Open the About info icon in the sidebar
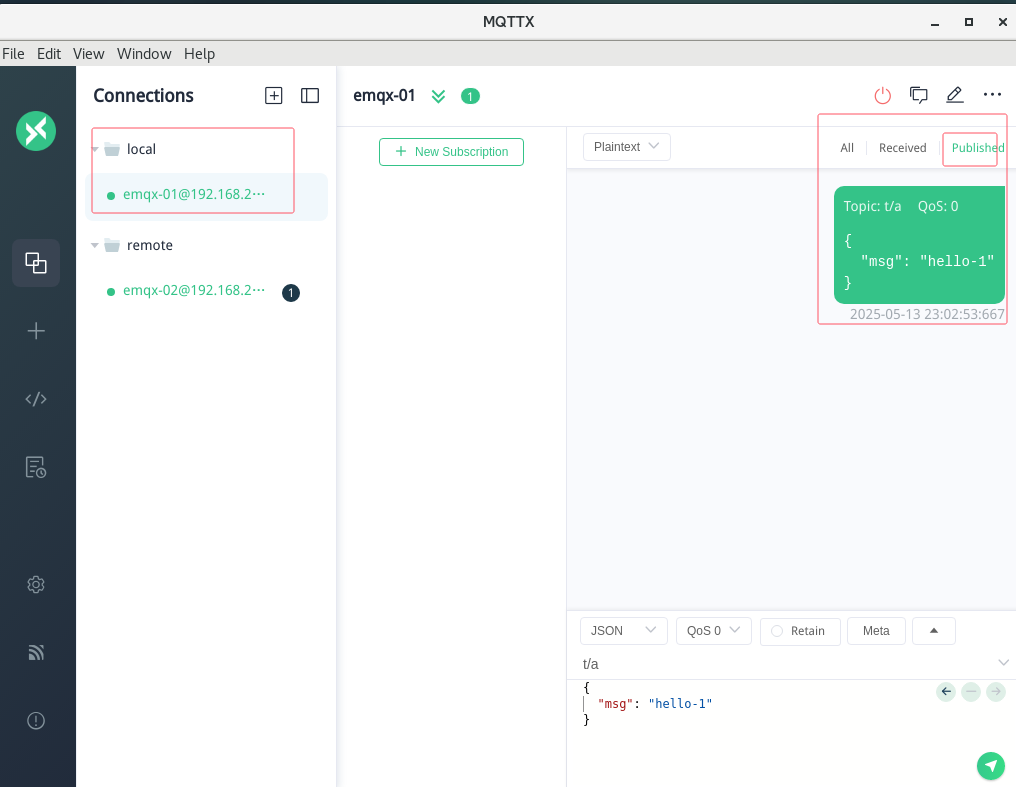 36,720
